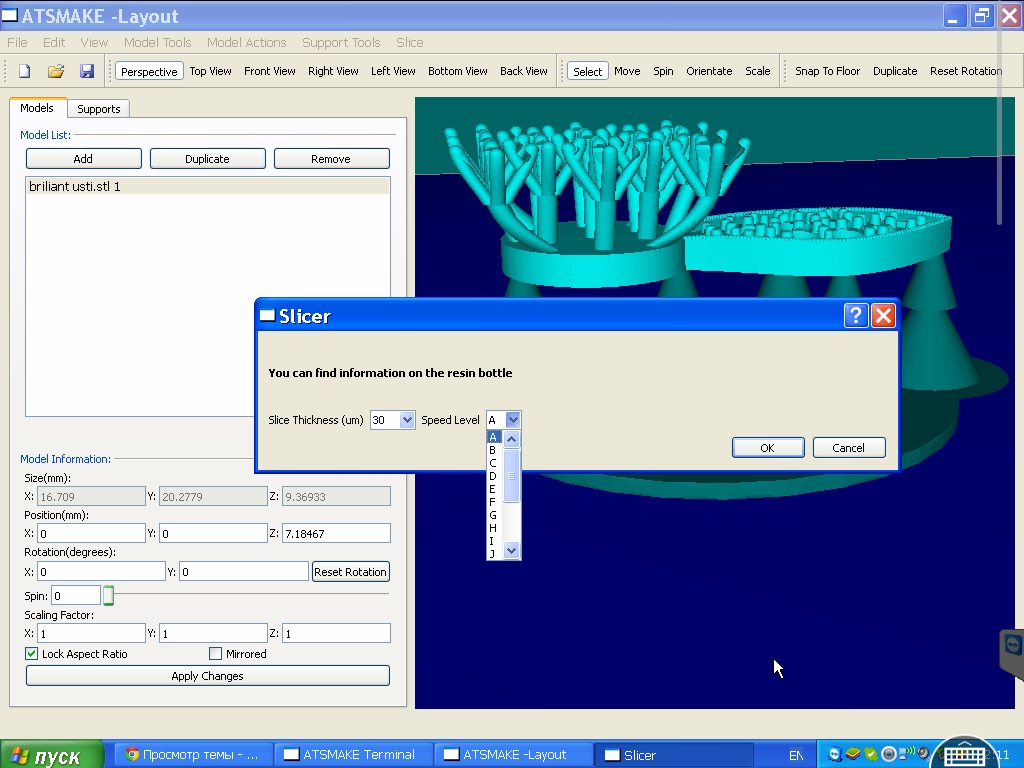1024x768 pixels.
Task: Click the Rotation X input field
Action: 101,571
